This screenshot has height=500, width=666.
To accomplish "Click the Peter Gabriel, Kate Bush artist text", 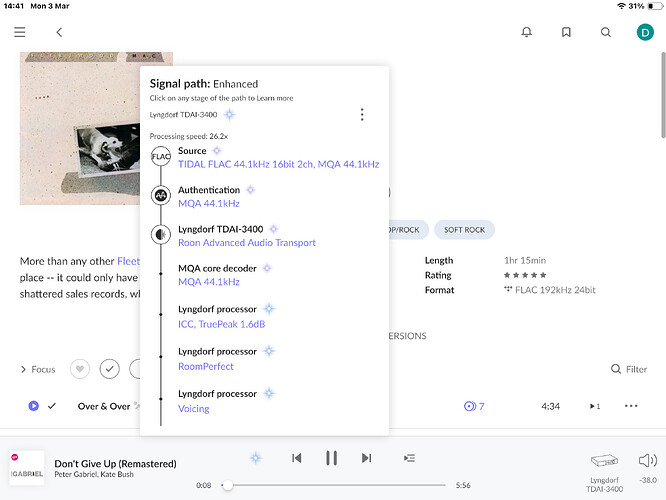I will [94, 475].
